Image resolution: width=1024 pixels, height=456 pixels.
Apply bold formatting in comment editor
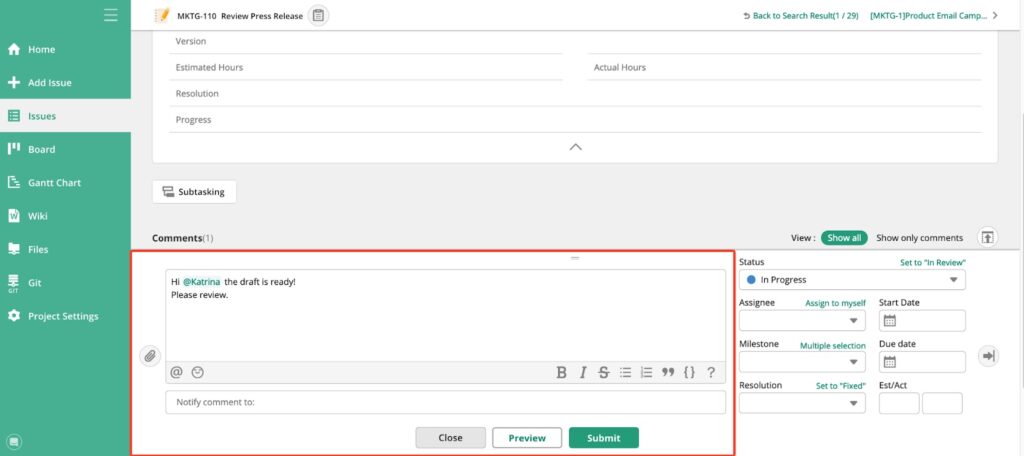pyautogui.click(x=561, y=372)
